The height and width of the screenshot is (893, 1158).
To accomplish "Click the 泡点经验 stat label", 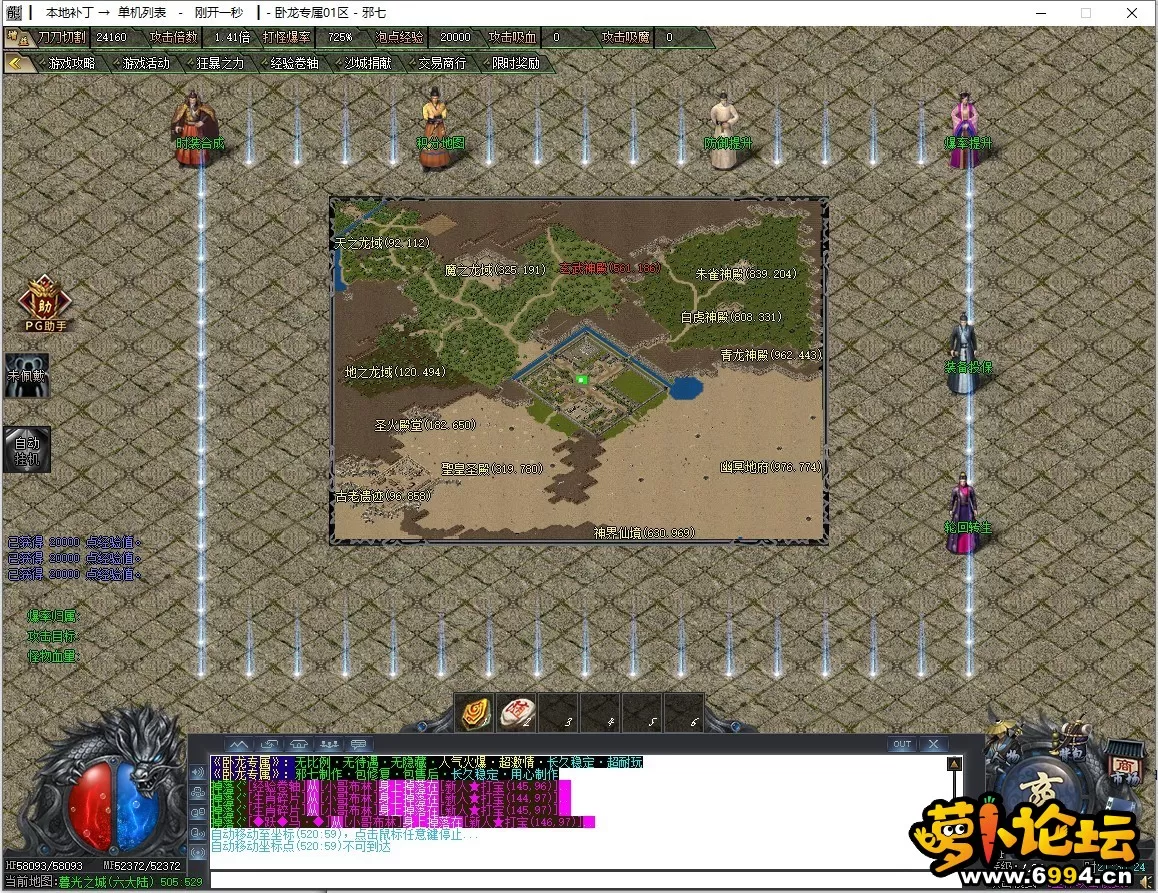I will [x=400, y=37].
